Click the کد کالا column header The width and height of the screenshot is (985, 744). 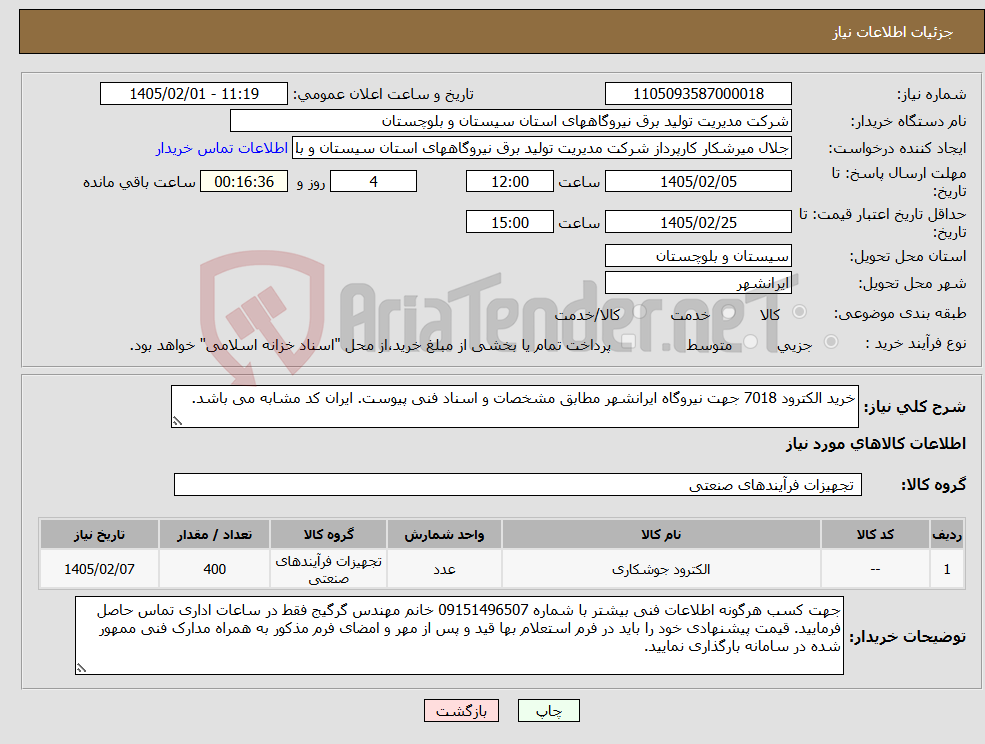coord(875,534)
